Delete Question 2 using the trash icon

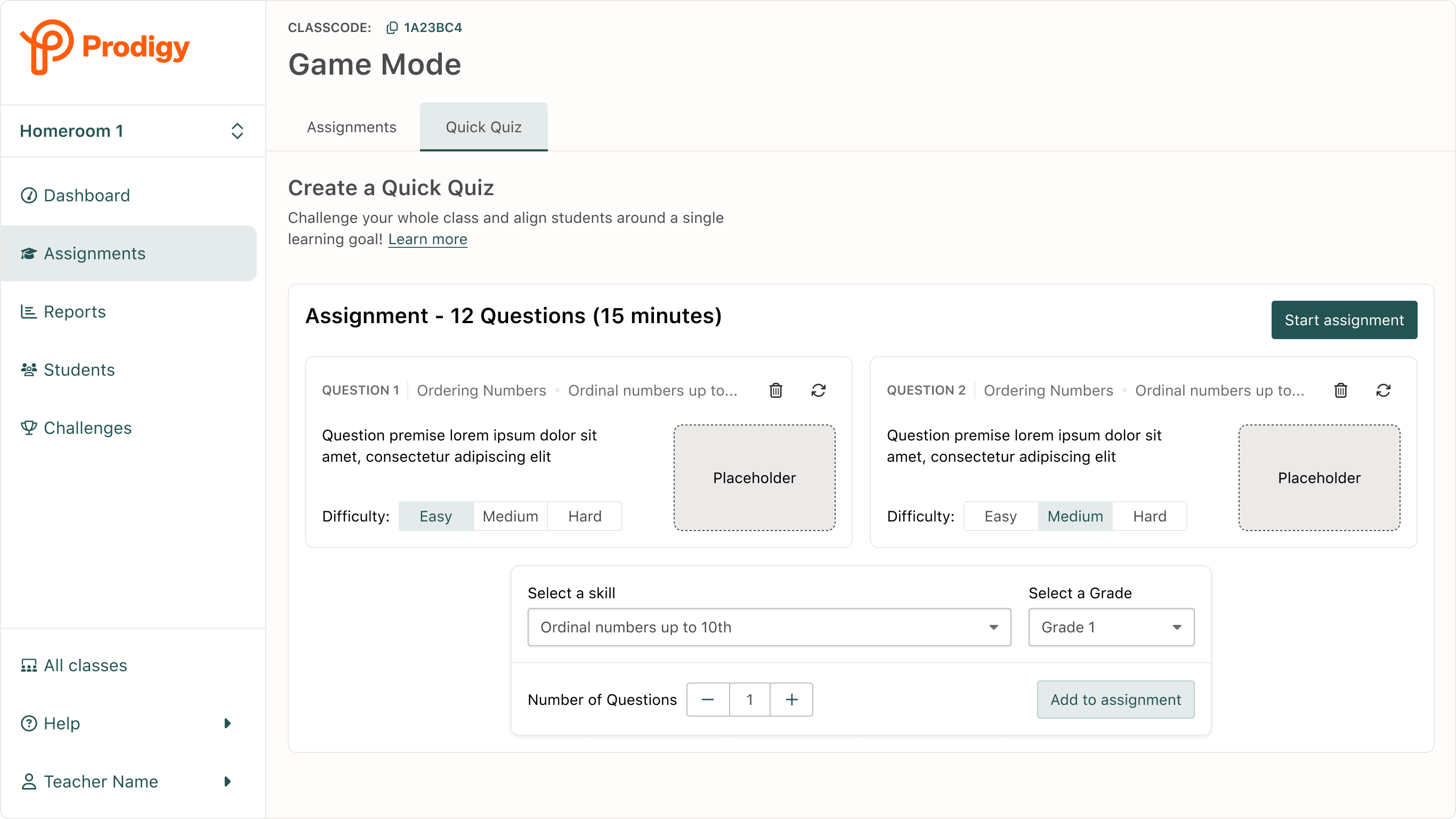pos(1341,390)
